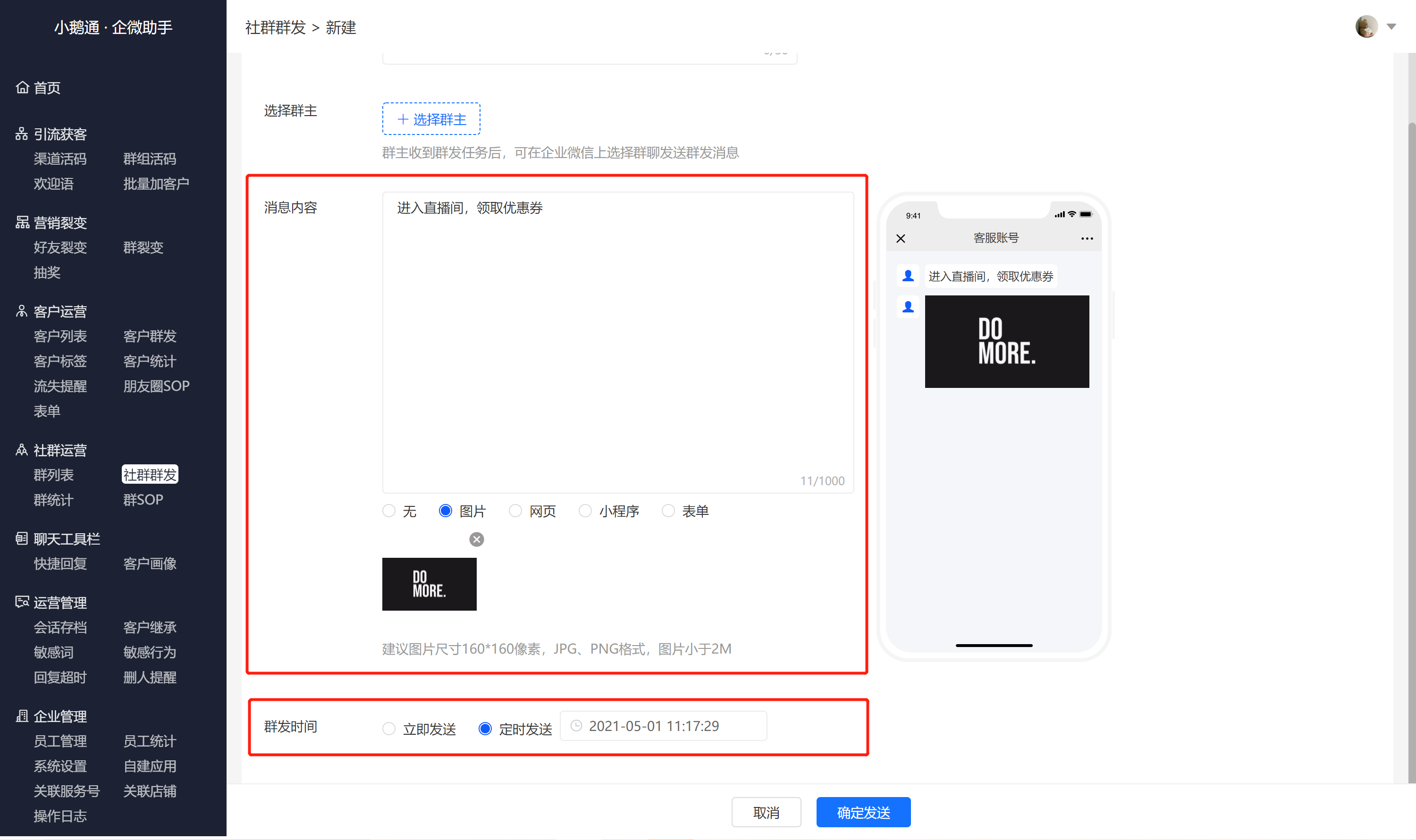This screenshot has width=1416, height=840.
Task: Click the 选择群主 button
Action: click(431, 119)
